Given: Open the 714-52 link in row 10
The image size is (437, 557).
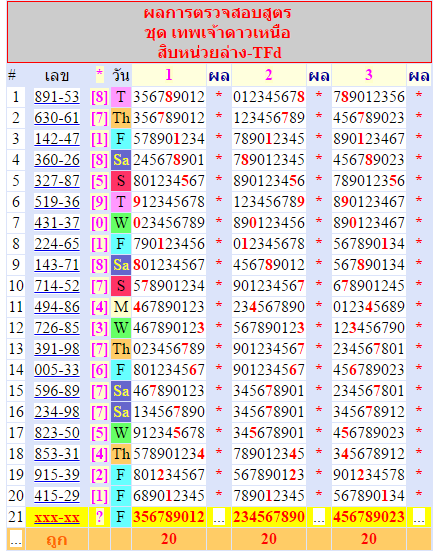Looking at the screenshot, I should coord(57,286).
